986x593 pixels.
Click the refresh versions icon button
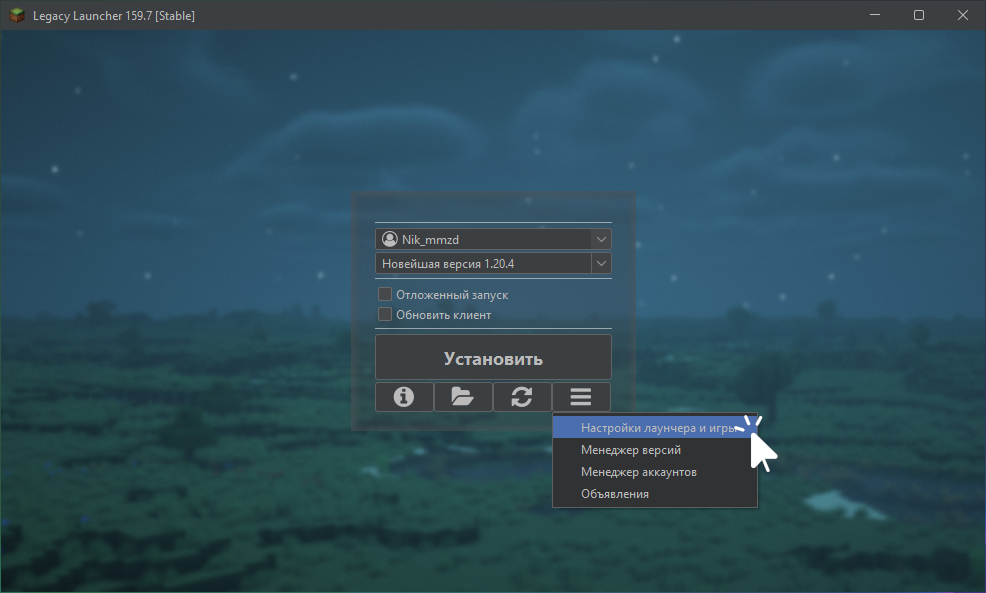click(522, 397)
